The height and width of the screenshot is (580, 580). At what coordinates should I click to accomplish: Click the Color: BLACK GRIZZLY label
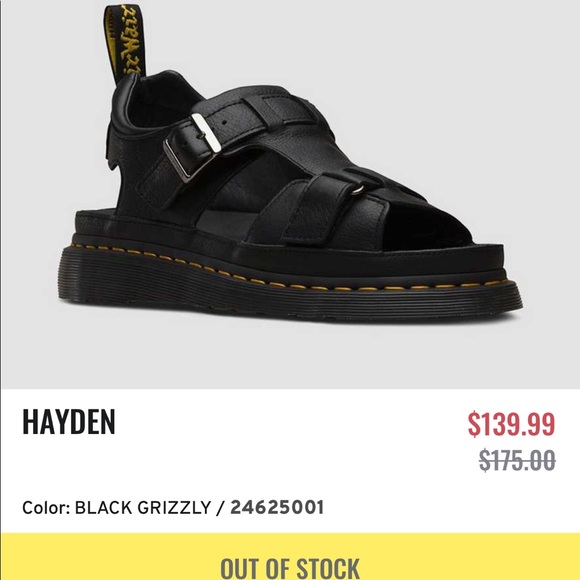click(117, 507)
